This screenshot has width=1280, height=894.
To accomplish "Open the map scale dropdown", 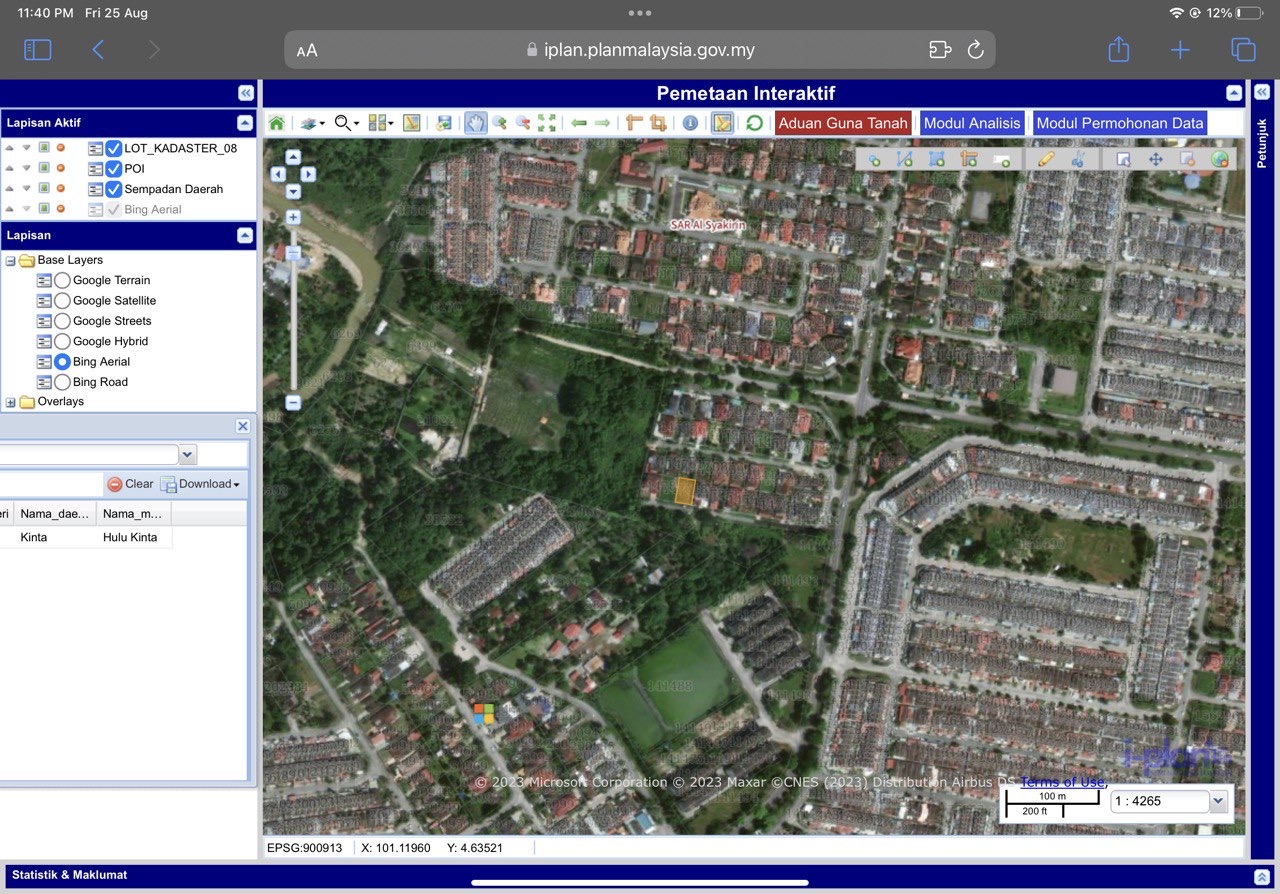I will click(x=1217, y=801).
